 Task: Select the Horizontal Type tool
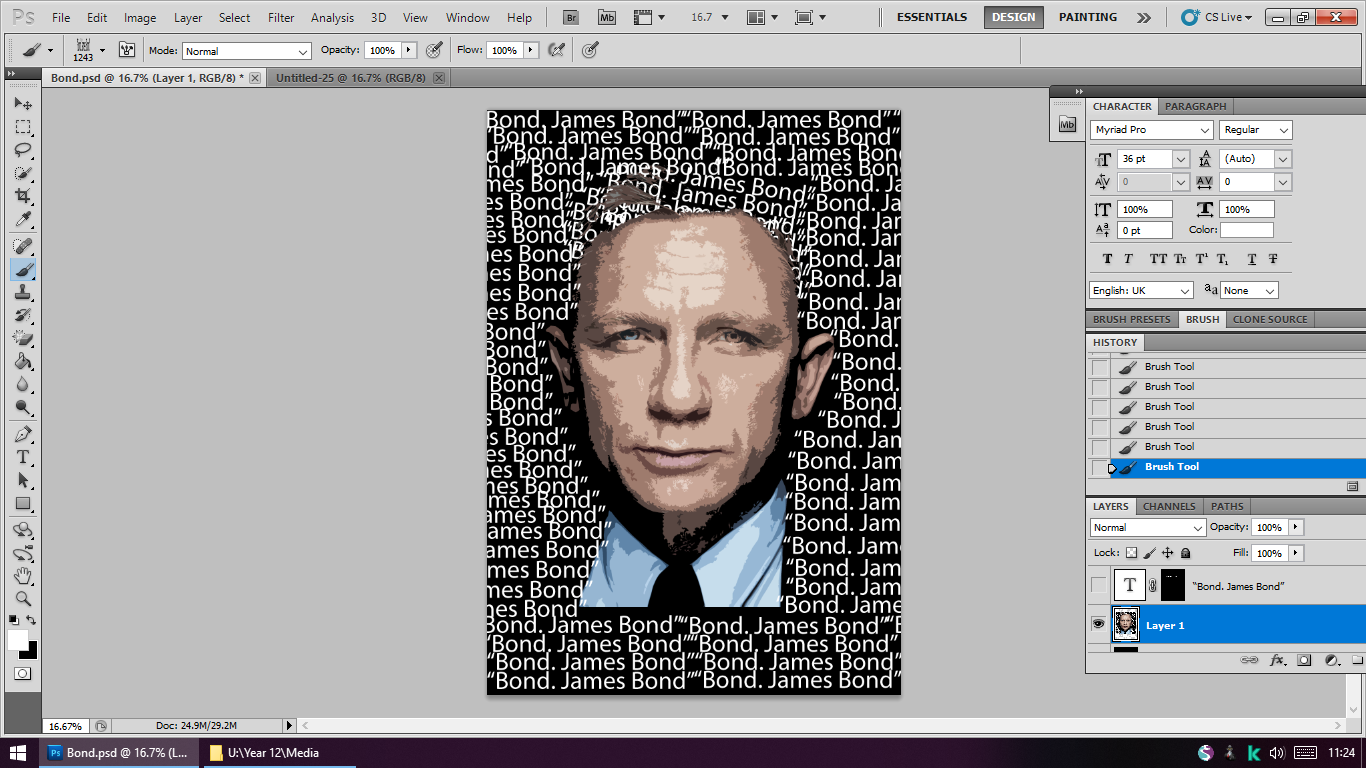click(23, 457)
